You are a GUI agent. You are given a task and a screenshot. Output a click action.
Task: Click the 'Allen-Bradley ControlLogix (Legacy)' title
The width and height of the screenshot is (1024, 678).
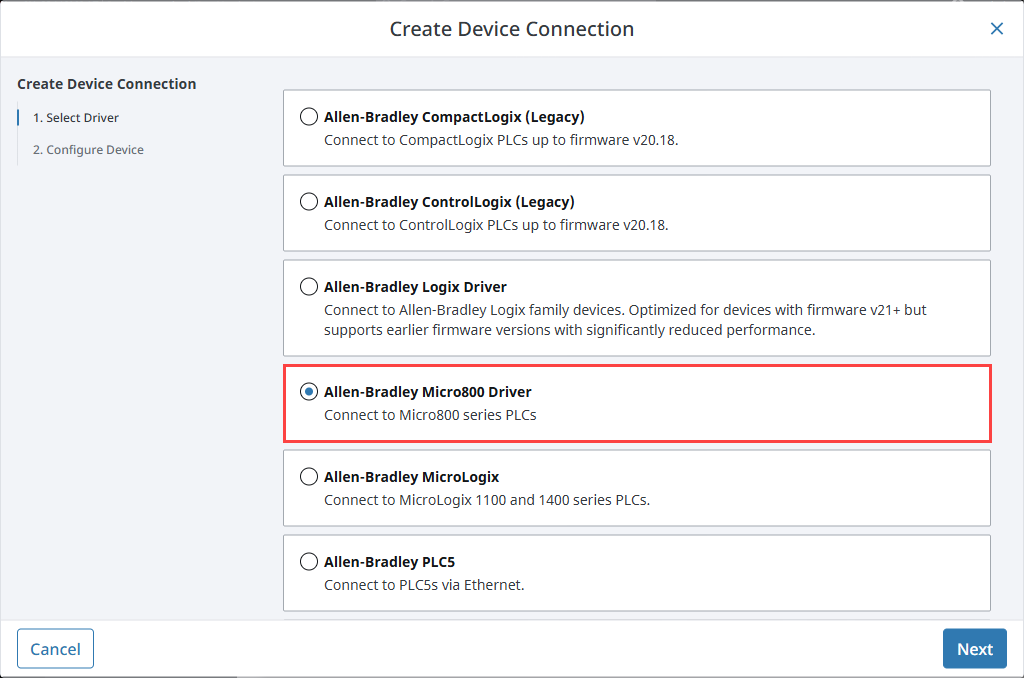[x=449, y=202]
